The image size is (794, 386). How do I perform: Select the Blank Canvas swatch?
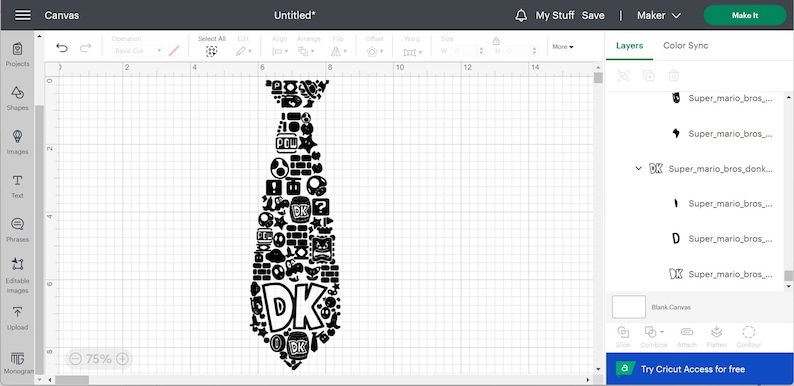[629, 307]
